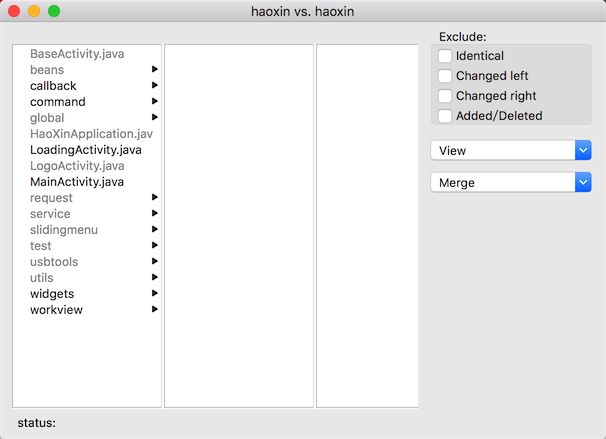Expand the usbtools folder arrow
Image resolution: width=606 pixels, height=439 pixels.
pyautogui.click(x=155, y=261)
